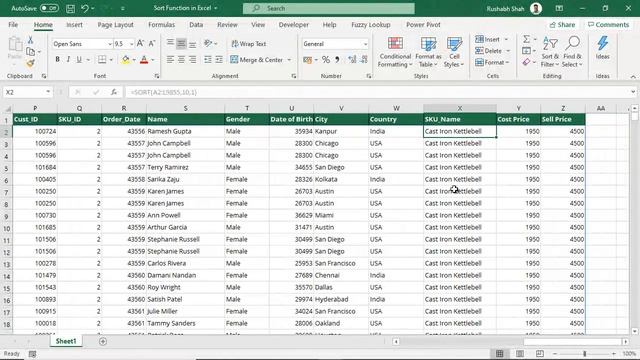640x360 pixels.
Task: Open Find & Select menu
Action: [572, 52]
